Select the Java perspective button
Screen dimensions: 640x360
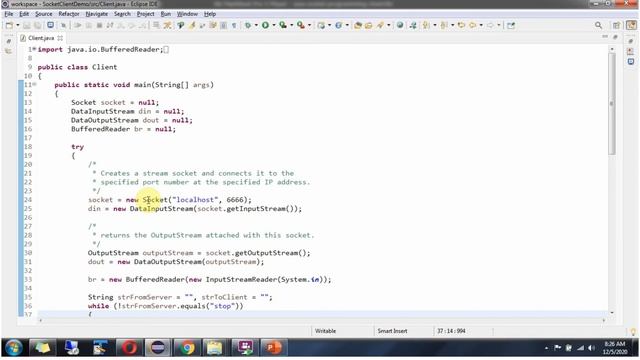point(631,25)
